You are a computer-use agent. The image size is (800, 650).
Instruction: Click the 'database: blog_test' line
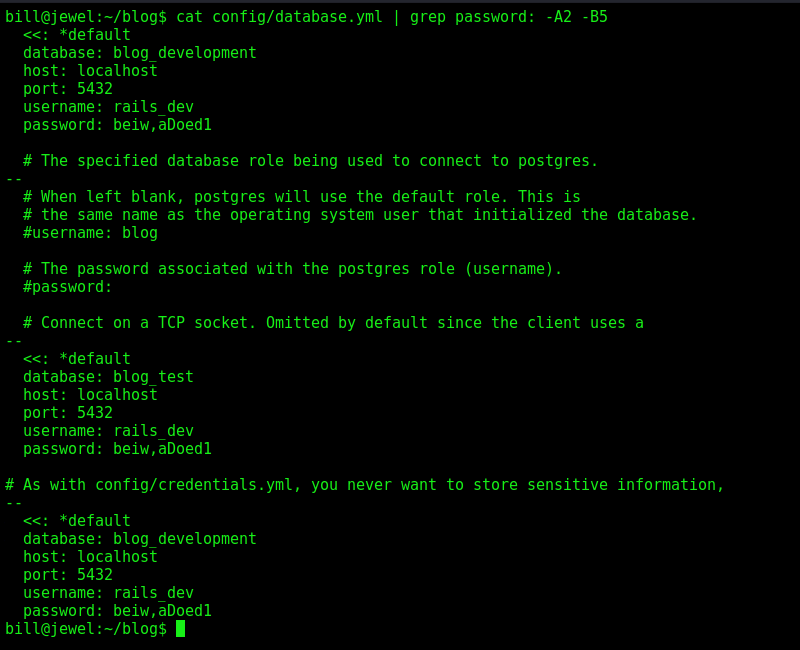108,377
